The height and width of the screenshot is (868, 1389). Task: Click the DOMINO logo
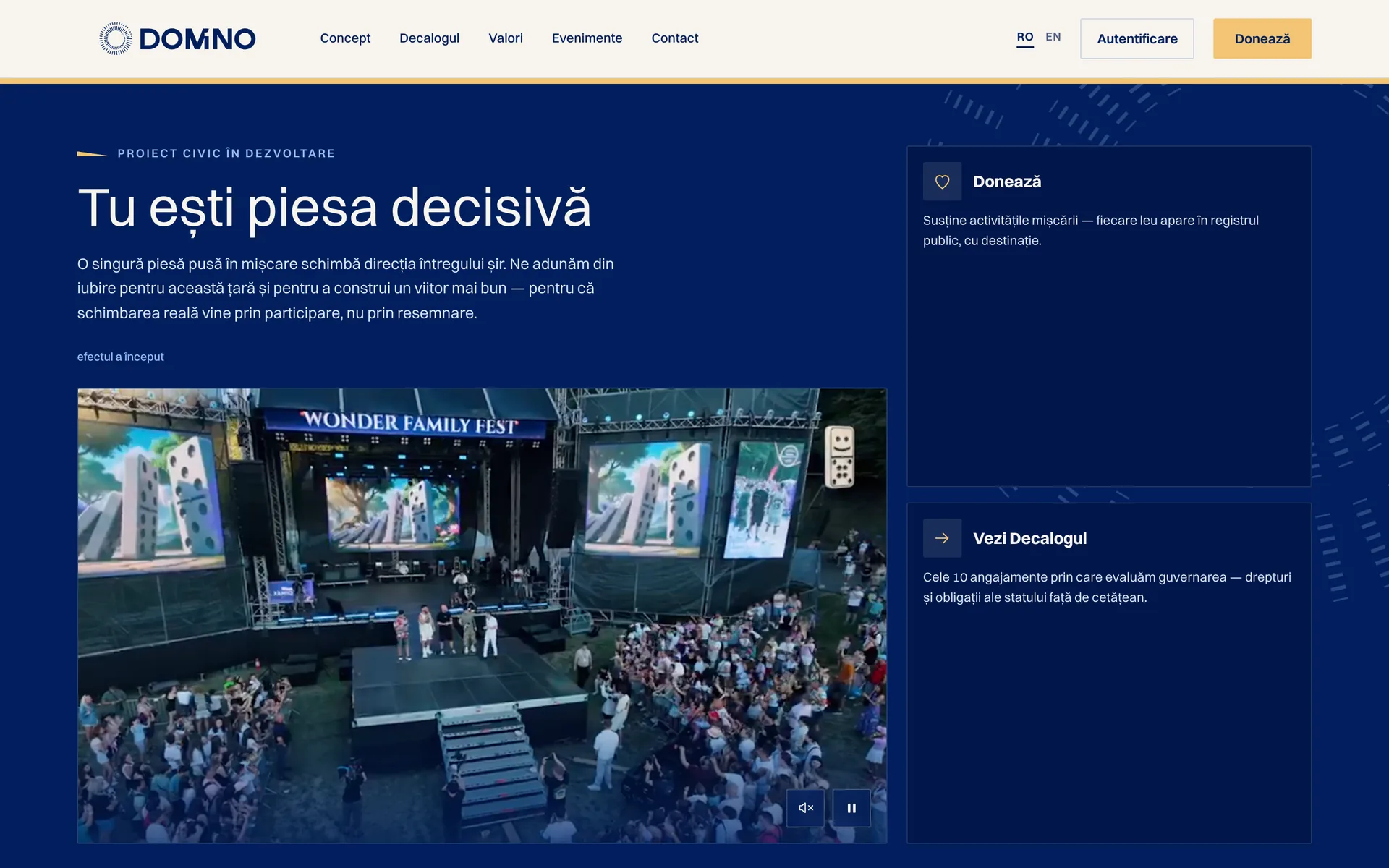177,38
